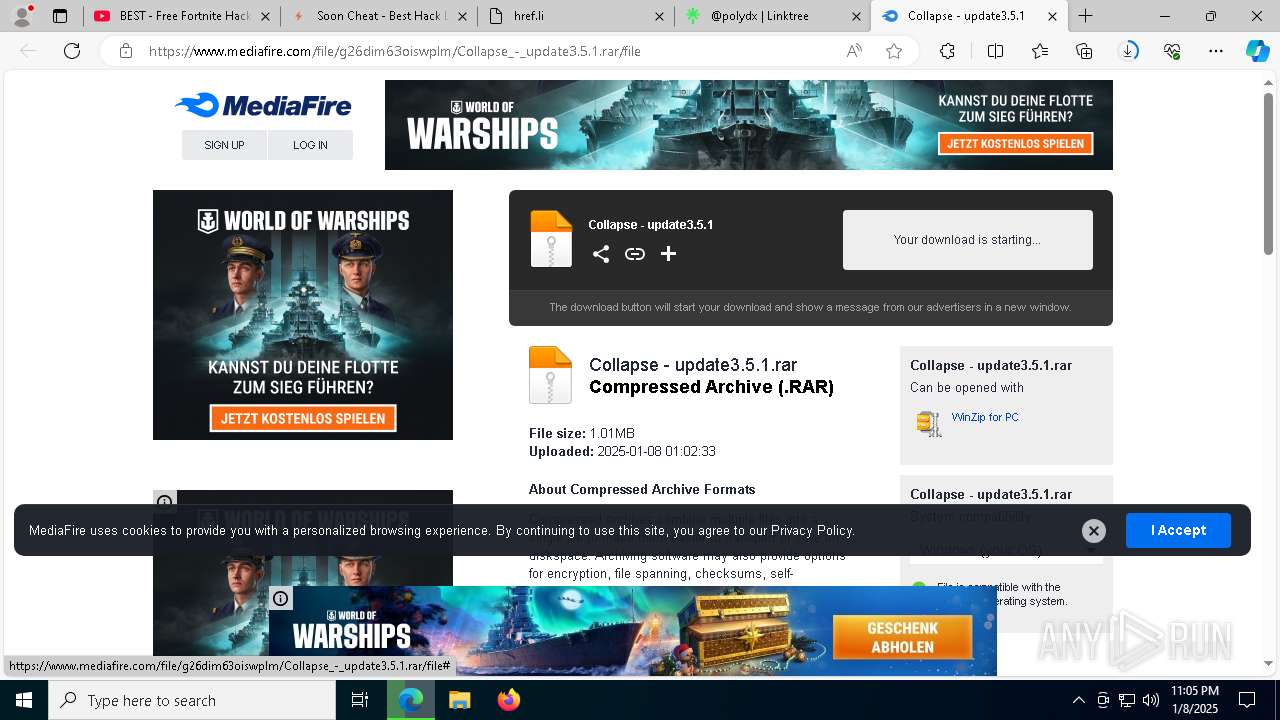Open Task View on taskbar

(360, 700)
